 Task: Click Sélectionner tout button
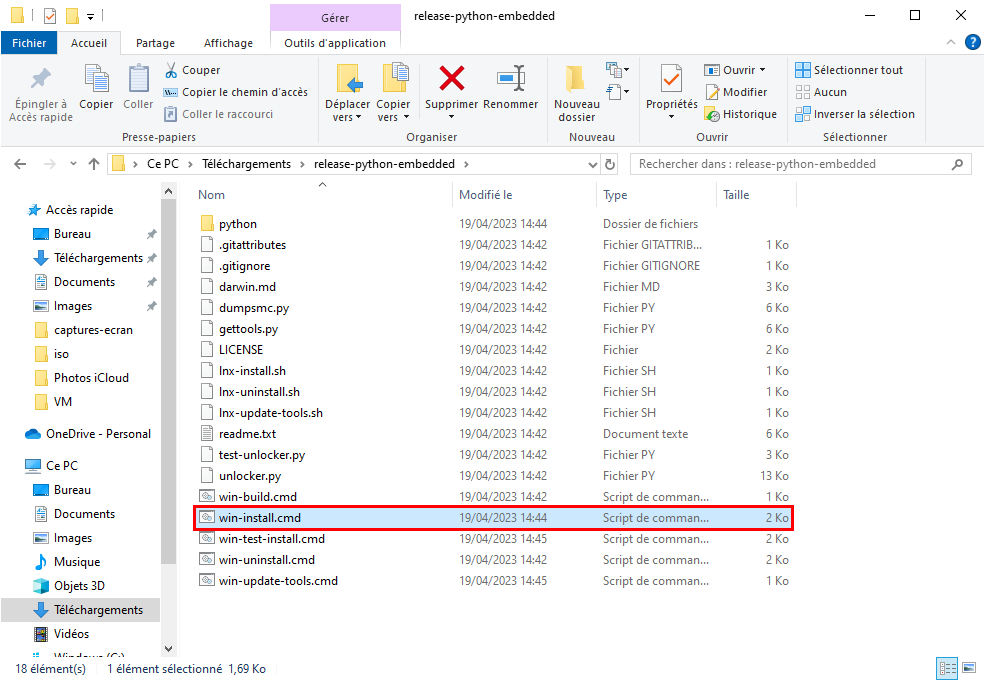coord(849,70)
